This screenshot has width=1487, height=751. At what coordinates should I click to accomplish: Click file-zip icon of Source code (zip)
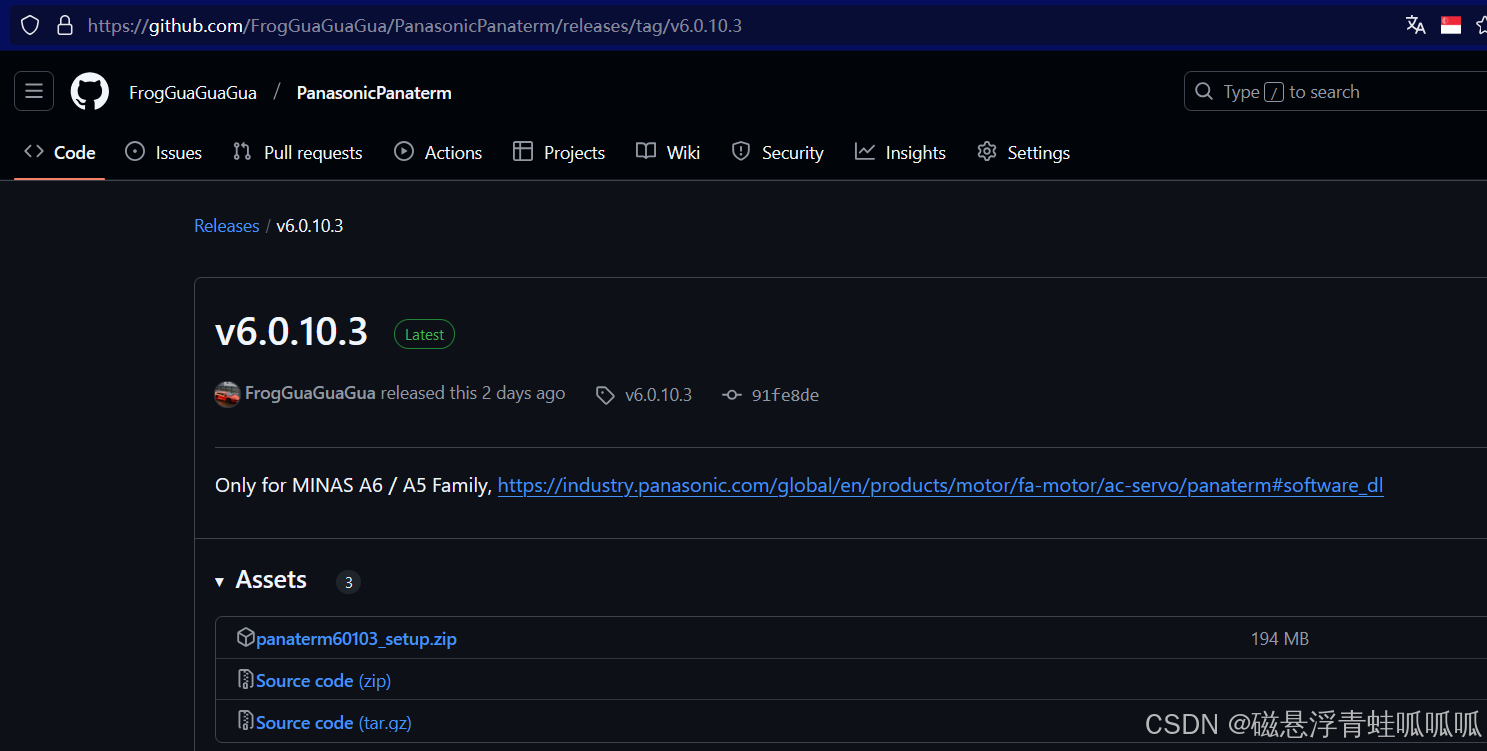(x=245, y=679)
